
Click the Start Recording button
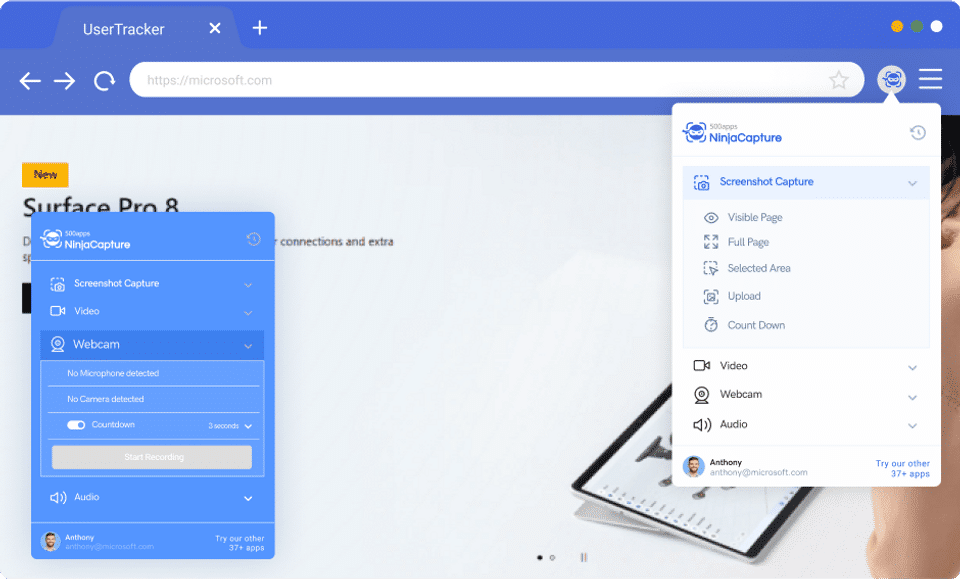pos(152,457)
